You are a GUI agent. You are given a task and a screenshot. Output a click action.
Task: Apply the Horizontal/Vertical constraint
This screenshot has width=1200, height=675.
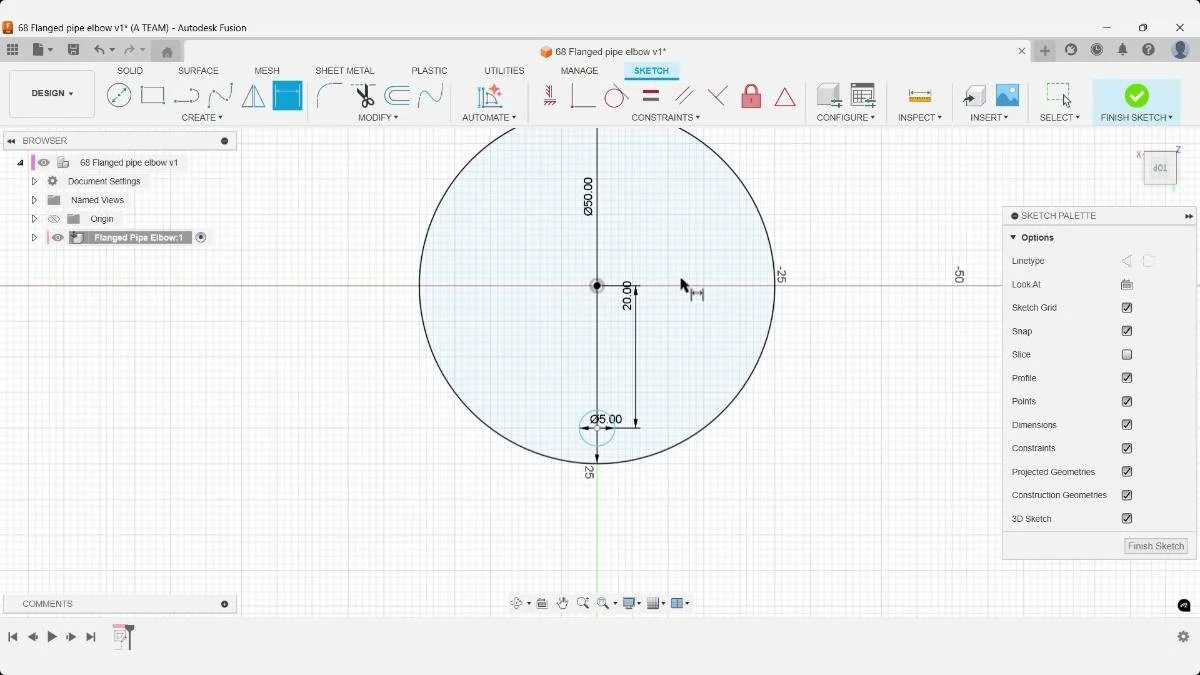pos(550,96)
